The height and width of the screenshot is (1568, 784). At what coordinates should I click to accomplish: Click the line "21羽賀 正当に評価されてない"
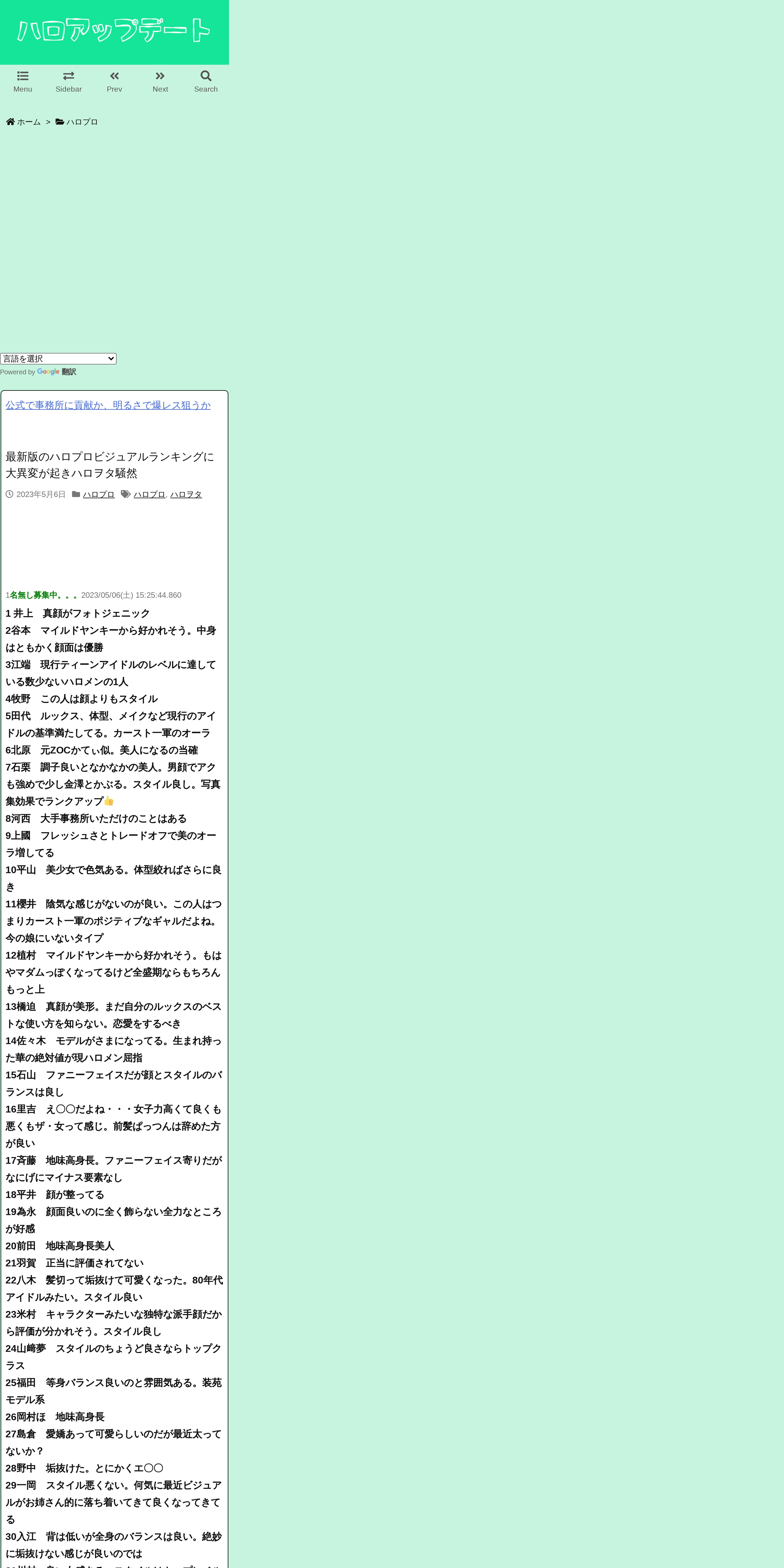[x=74, y=1263]
